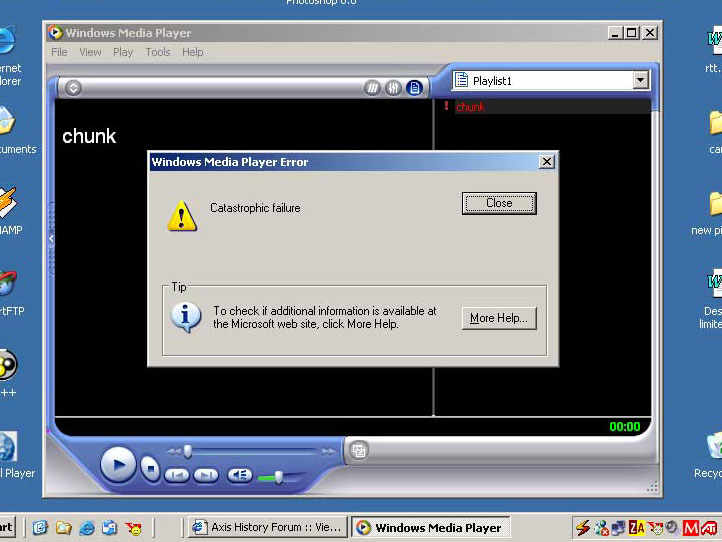
Task: Open the folder quick launch icon
Action: 64,528
